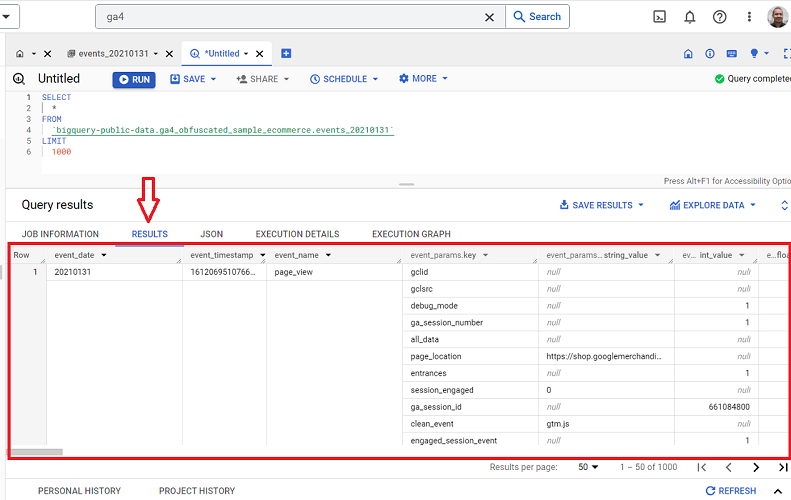The image size is (791, 500).
Task: Click the horizontal scrollbar of results
Action: click(x=37, y=452)
